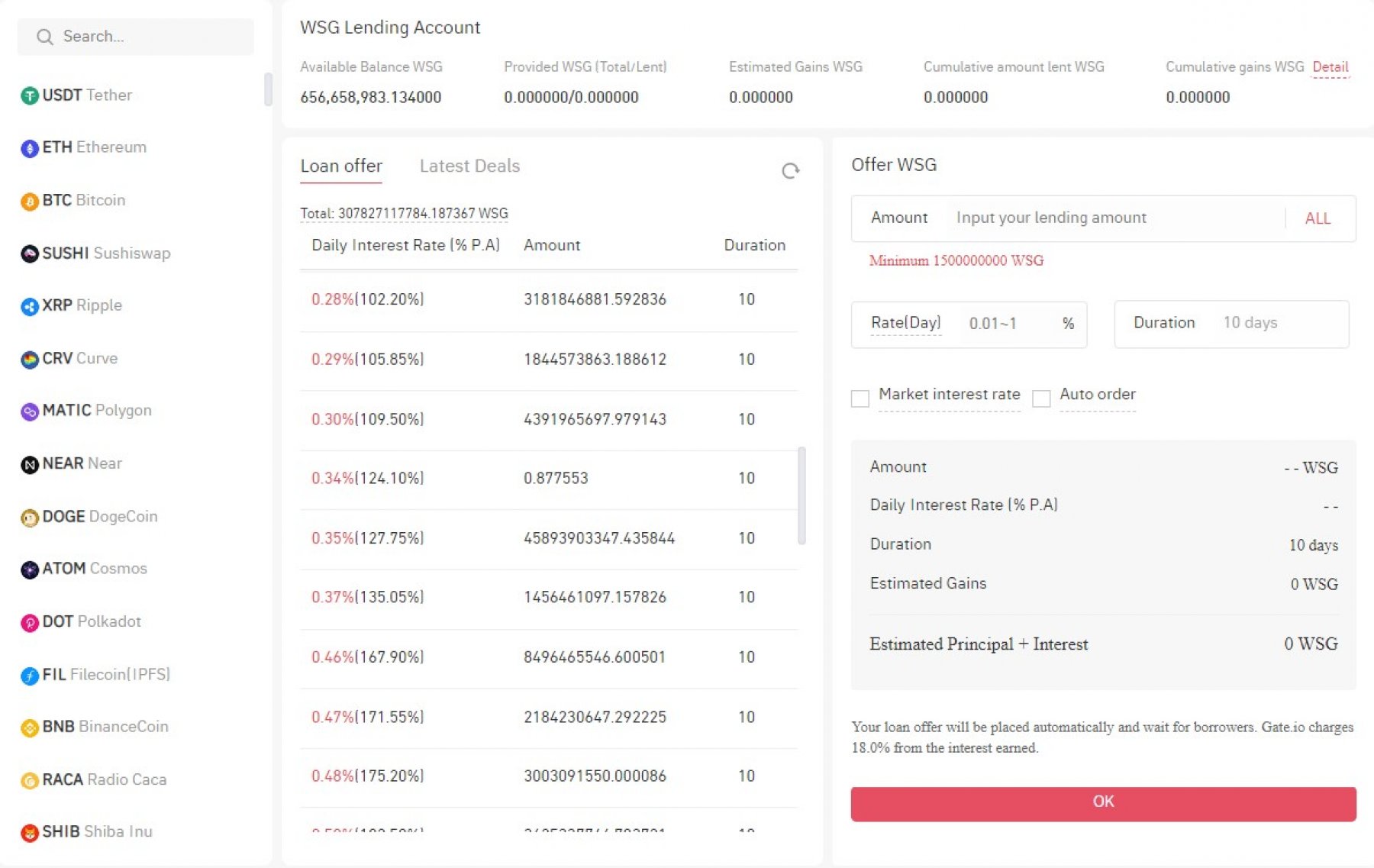
Task: Click the Tether USDT coin icon
Action: 29,96
